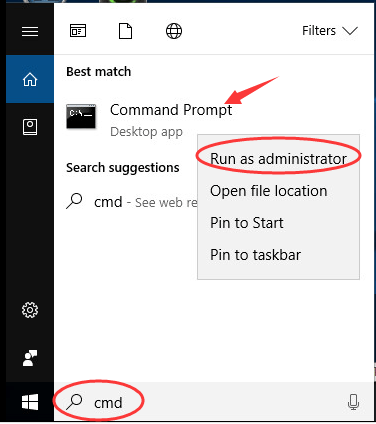Screen dimensions: 376x424
Task: Click the Feedback person icon
Action: 30,358
